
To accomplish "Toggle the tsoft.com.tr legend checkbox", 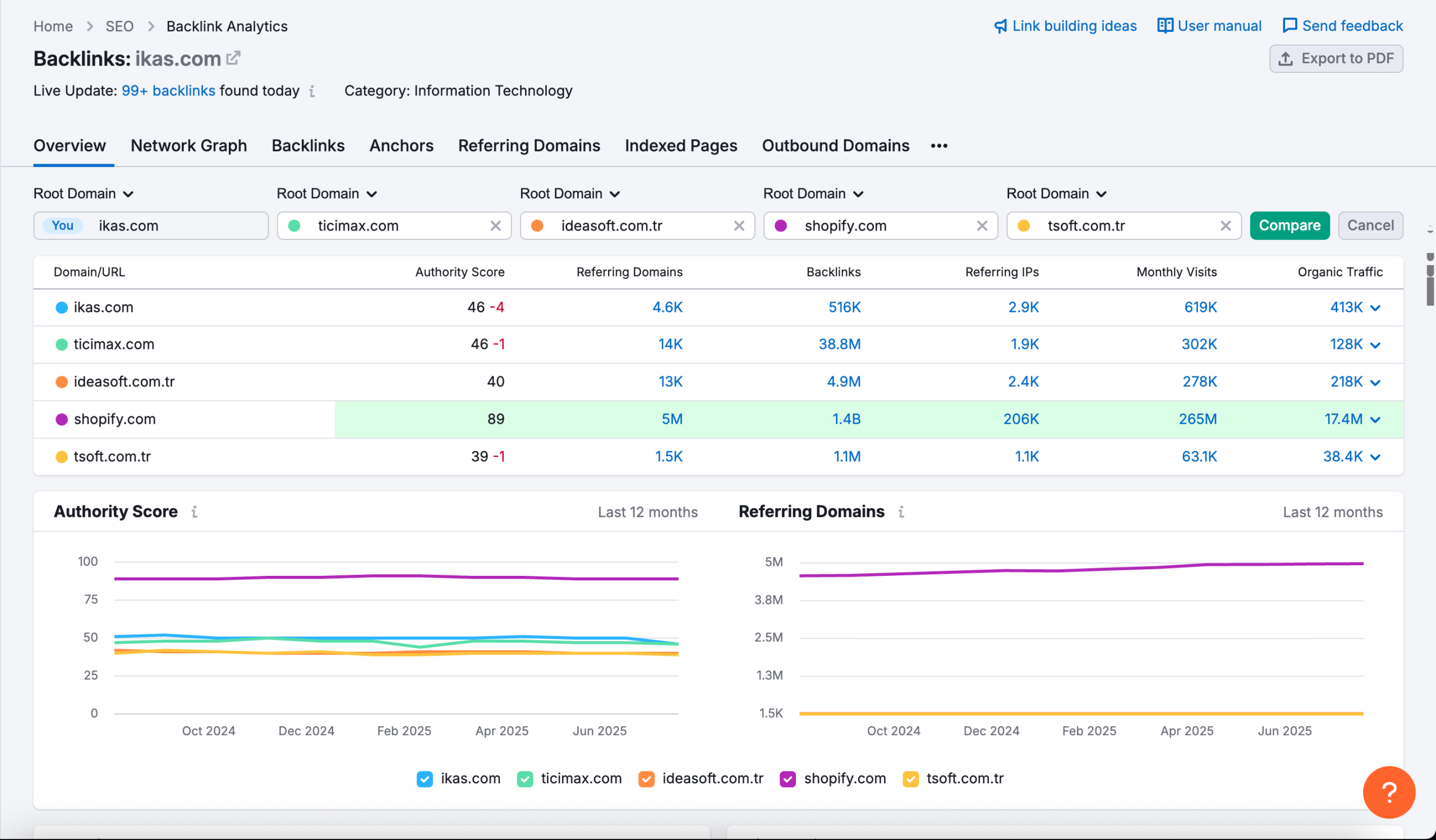I will (x=911, y=778).
